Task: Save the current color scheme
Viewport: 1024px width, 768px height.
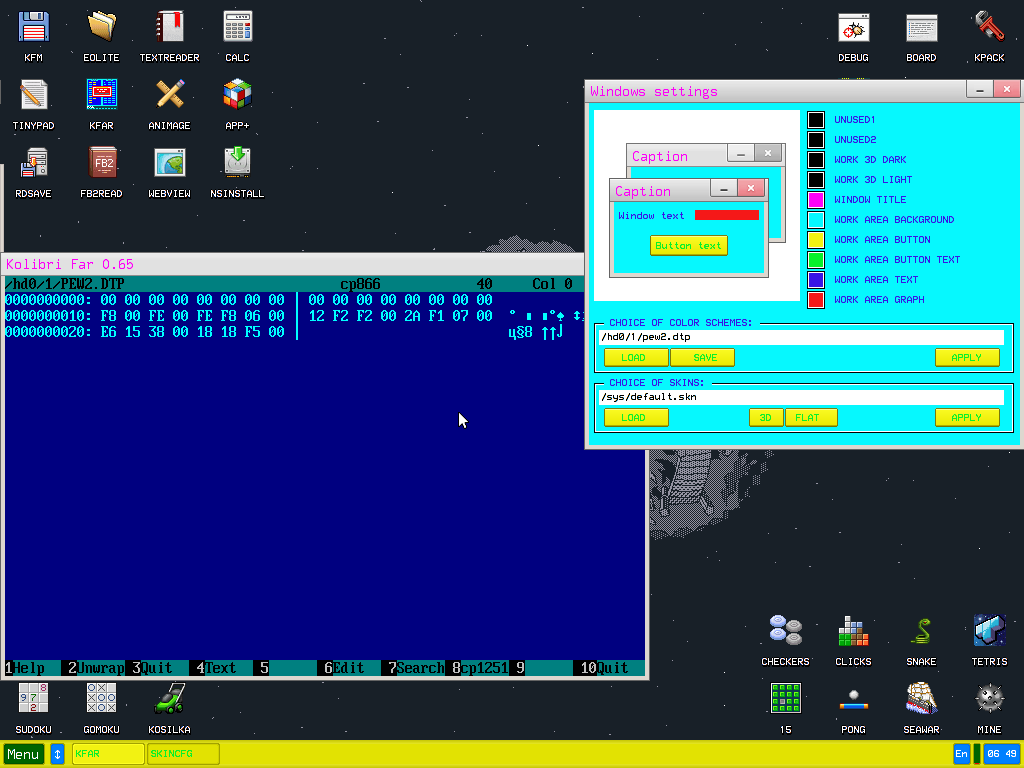Action: [x=702, y=357]
